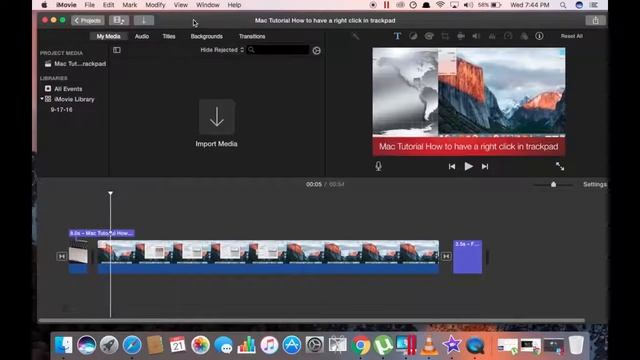
Task: Open timeline Settings popover
Action: coord(595,184)
